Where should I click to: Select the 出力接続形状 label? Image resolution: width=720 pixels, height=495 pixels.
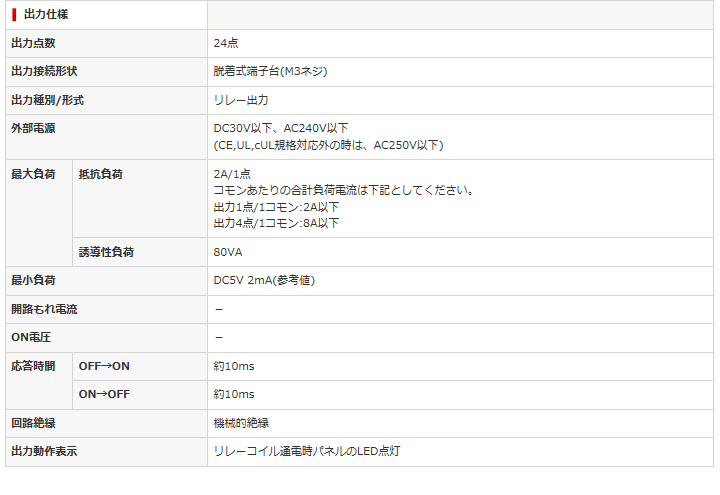point(44,71)
